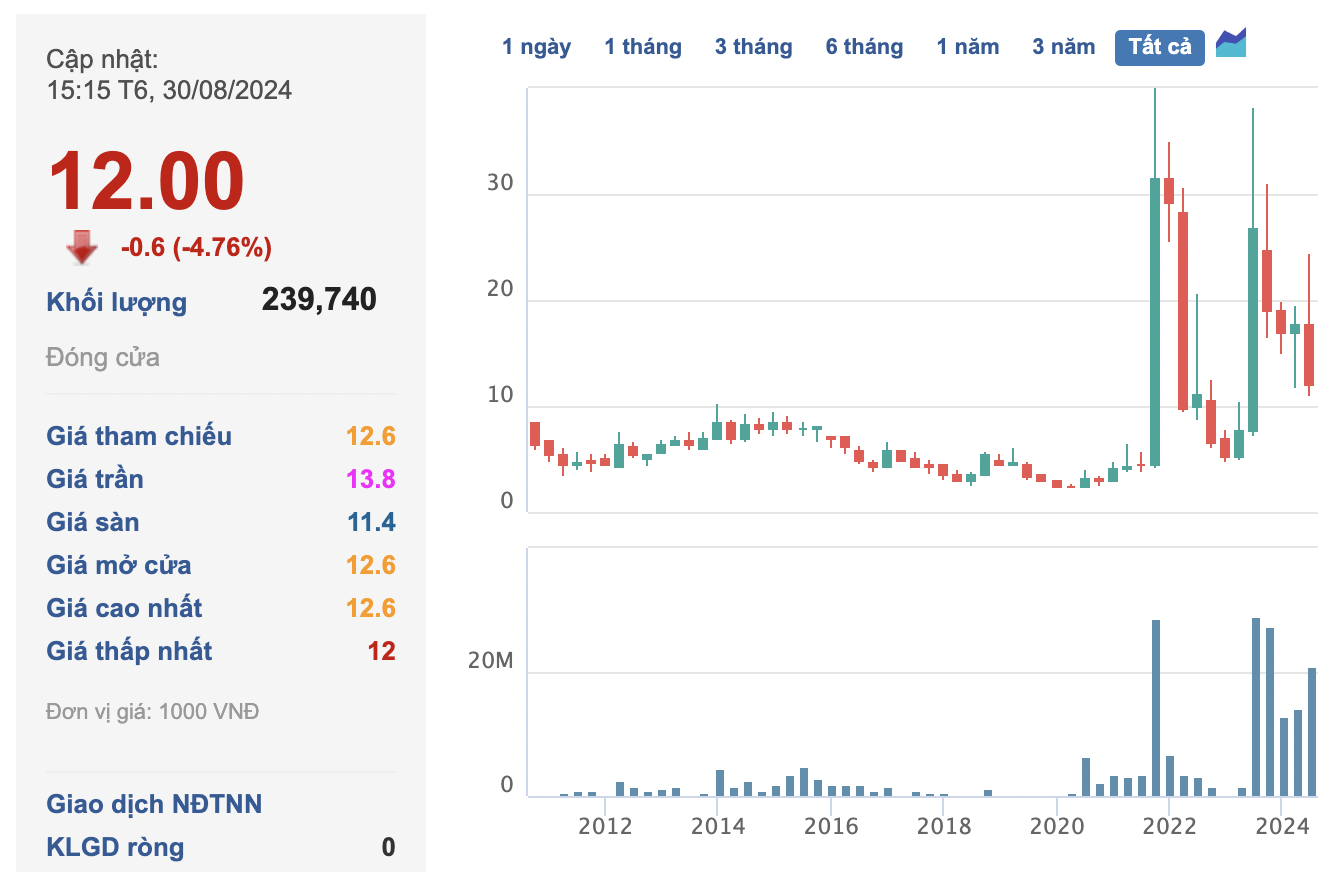
Task: Select the '1 năm' time range
Action: pos(968,47)
